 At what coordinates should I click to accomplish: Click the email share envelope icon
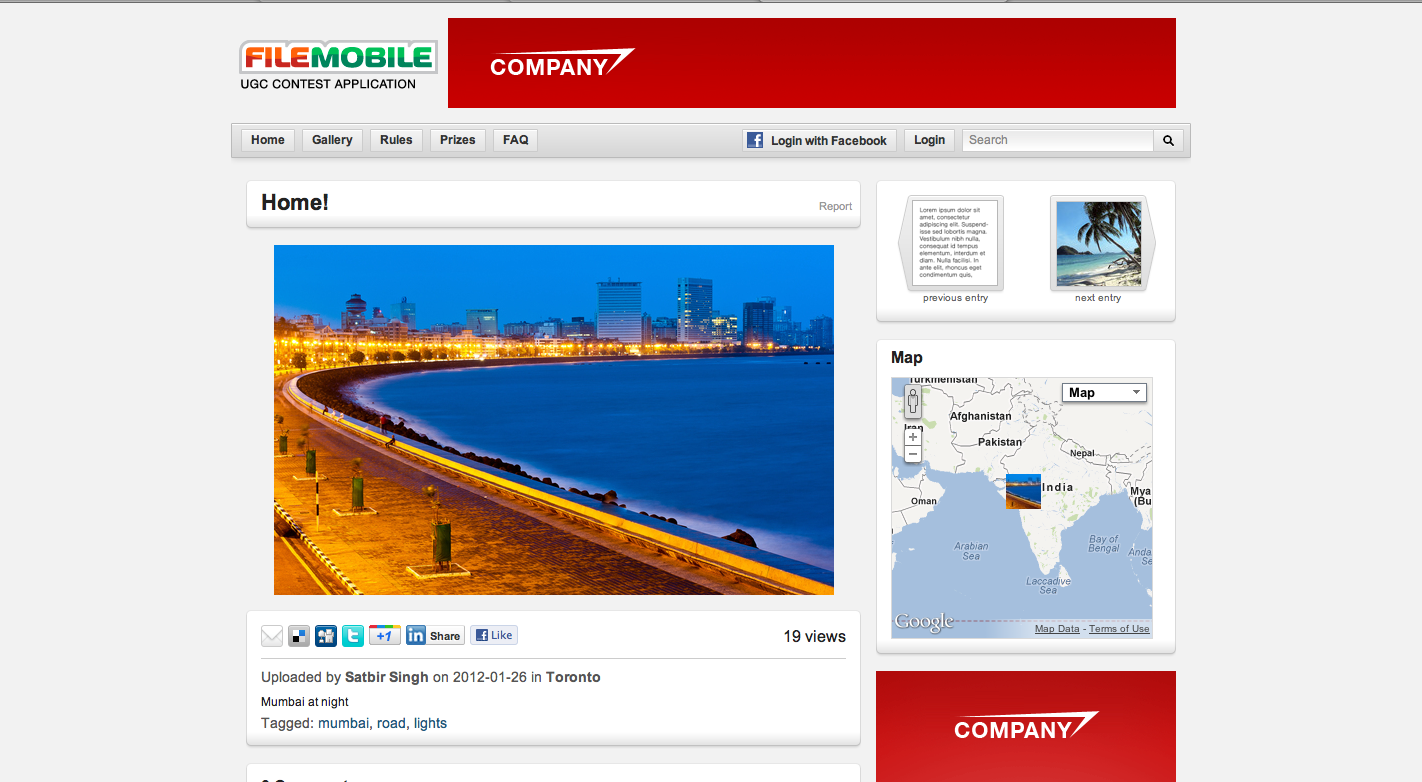click(272, 636)
